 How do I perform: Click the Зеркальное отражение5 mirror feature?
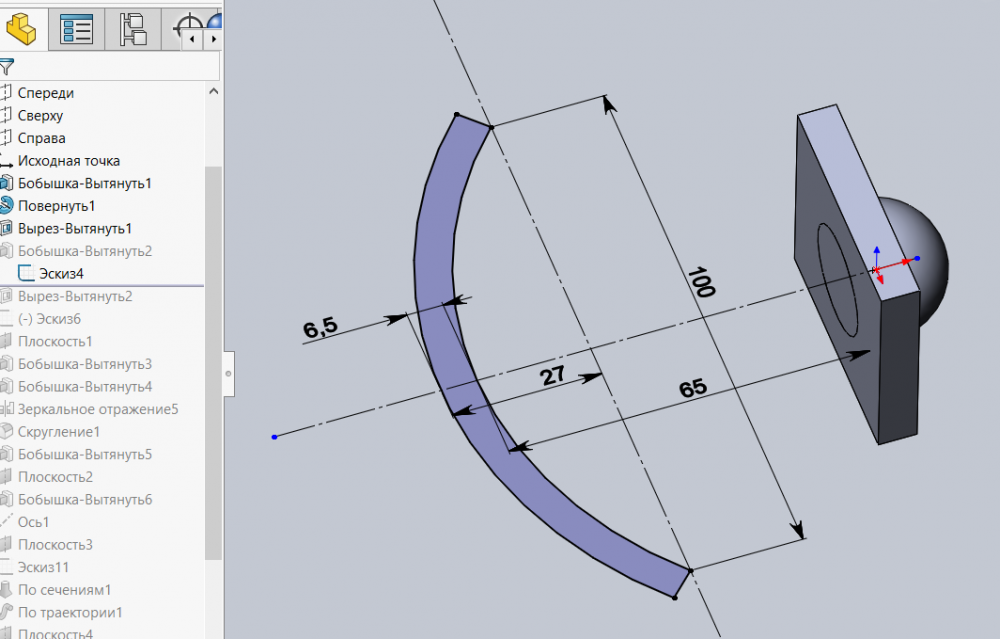pyautogui.click(x=97, y=409)
